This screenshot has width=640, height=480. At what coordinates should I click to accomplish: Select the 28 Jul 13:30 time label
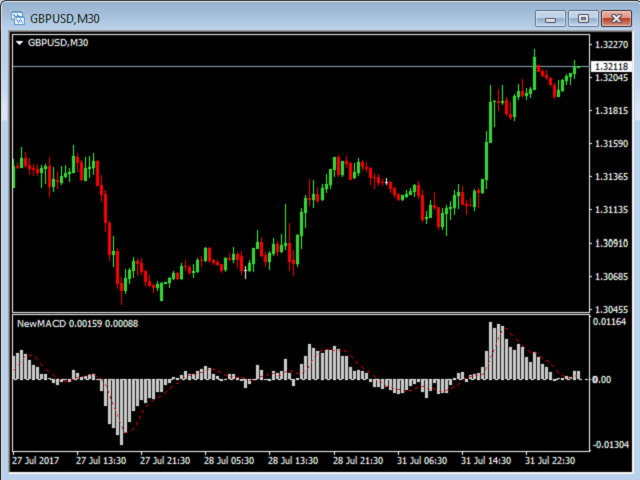pyautogui.click(x=293, y=461)
